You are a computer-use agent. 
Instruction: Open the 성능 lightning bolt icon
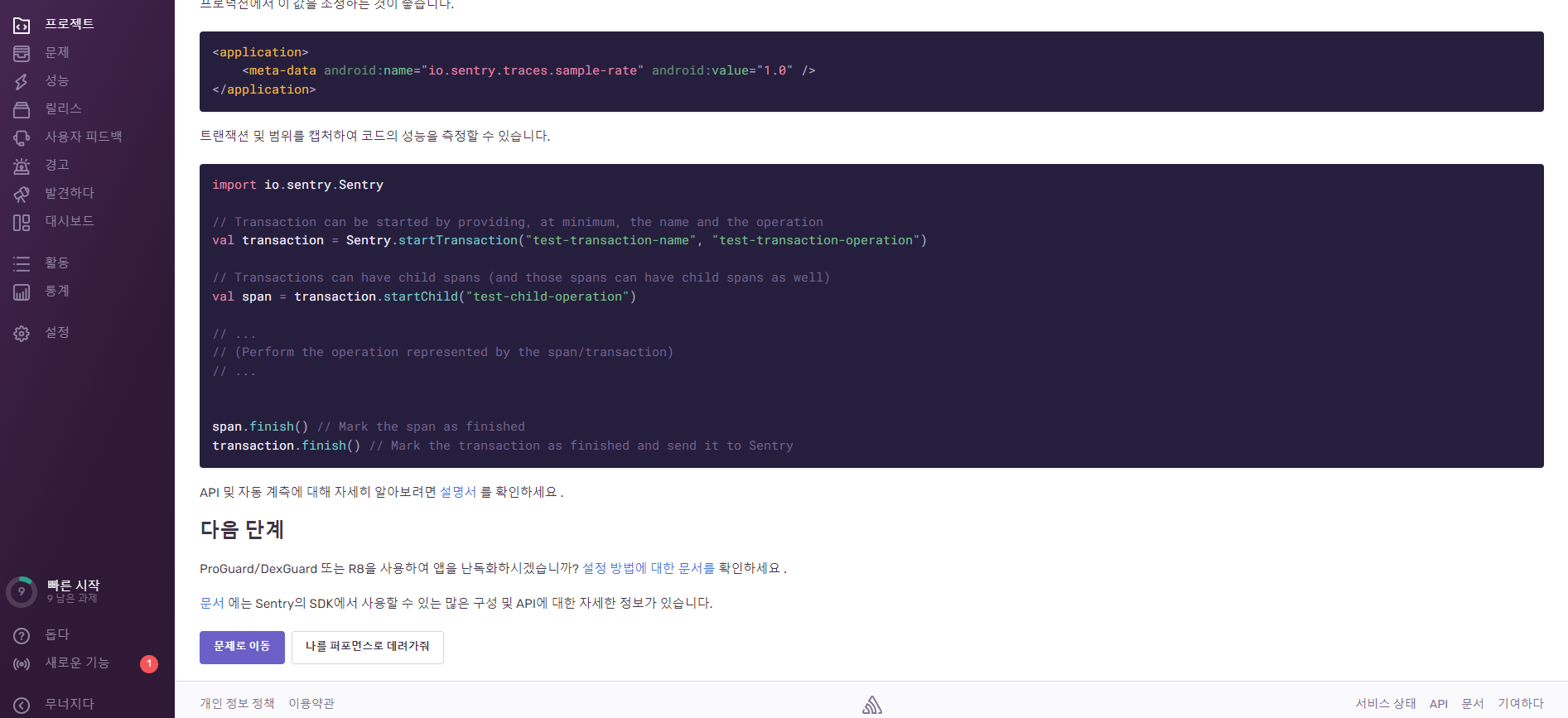(22, 81)
